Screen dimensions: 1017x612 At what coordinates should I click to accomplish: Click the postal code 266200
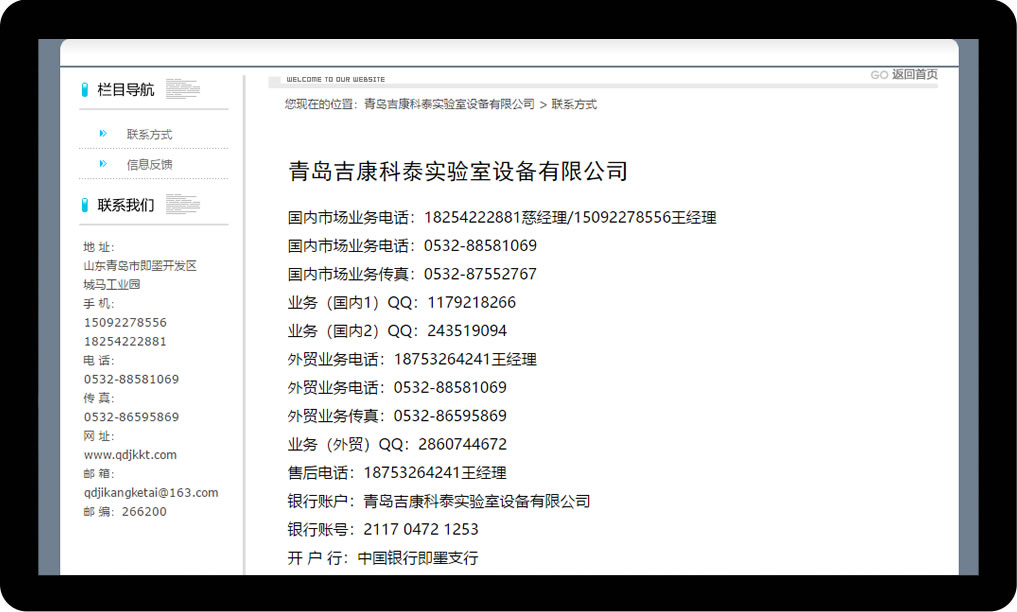(x=144, y=512)
